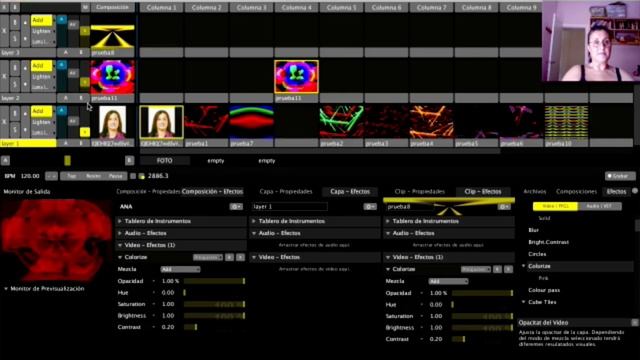Trigger Columna 1 header

(x=162, y=7)
